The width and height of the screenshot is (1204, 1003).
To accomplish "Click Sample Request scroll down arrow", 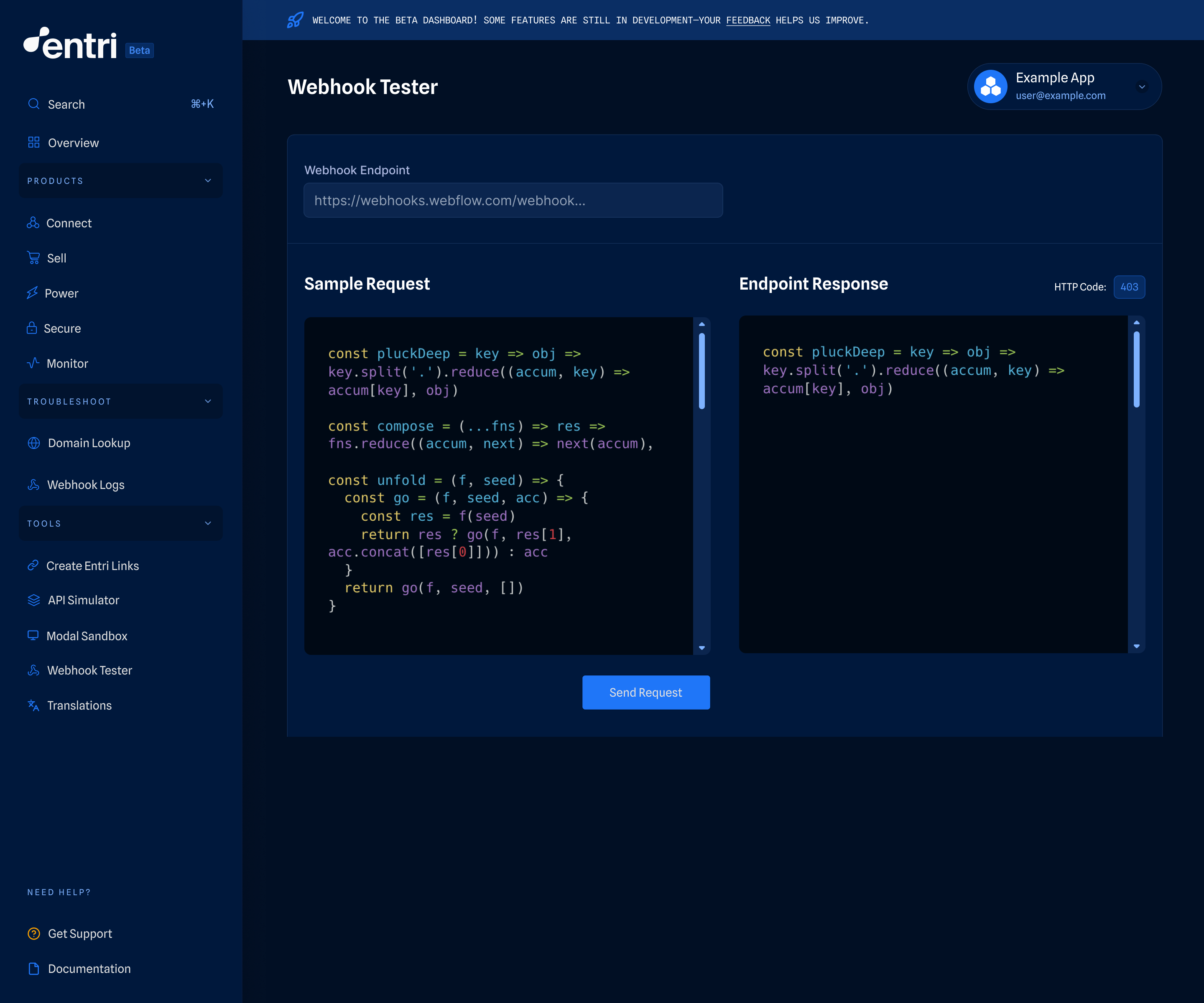I will coord(702,648).
